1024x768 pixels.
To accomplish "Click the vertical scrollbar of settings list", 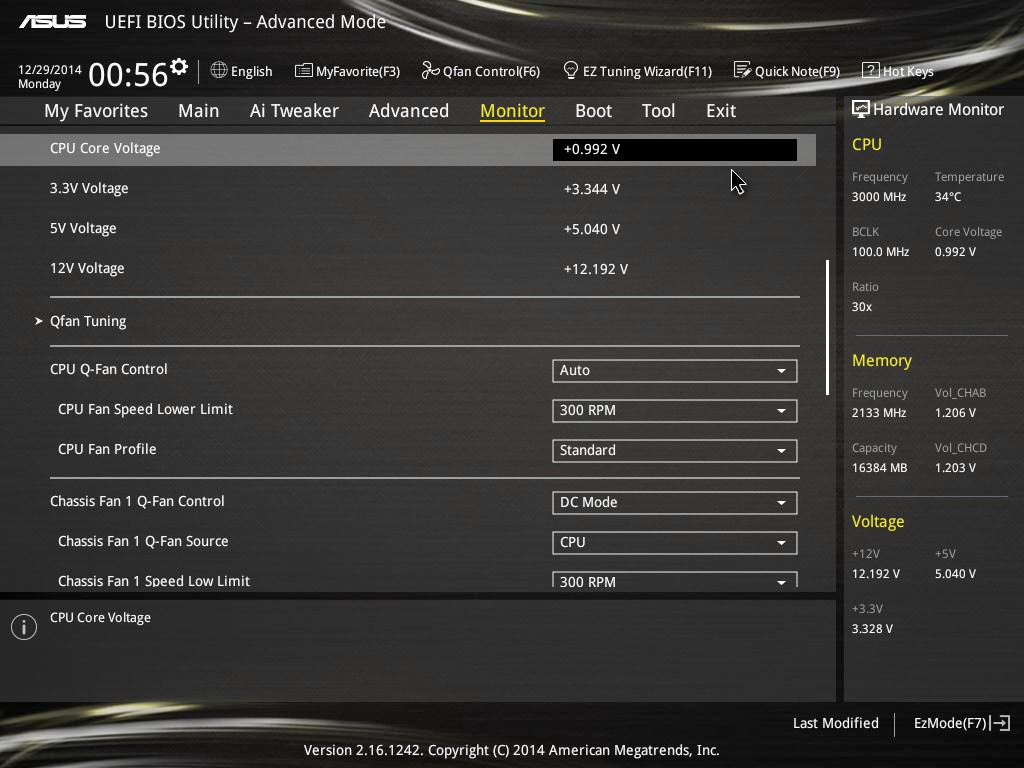I will tap(827, 328).
